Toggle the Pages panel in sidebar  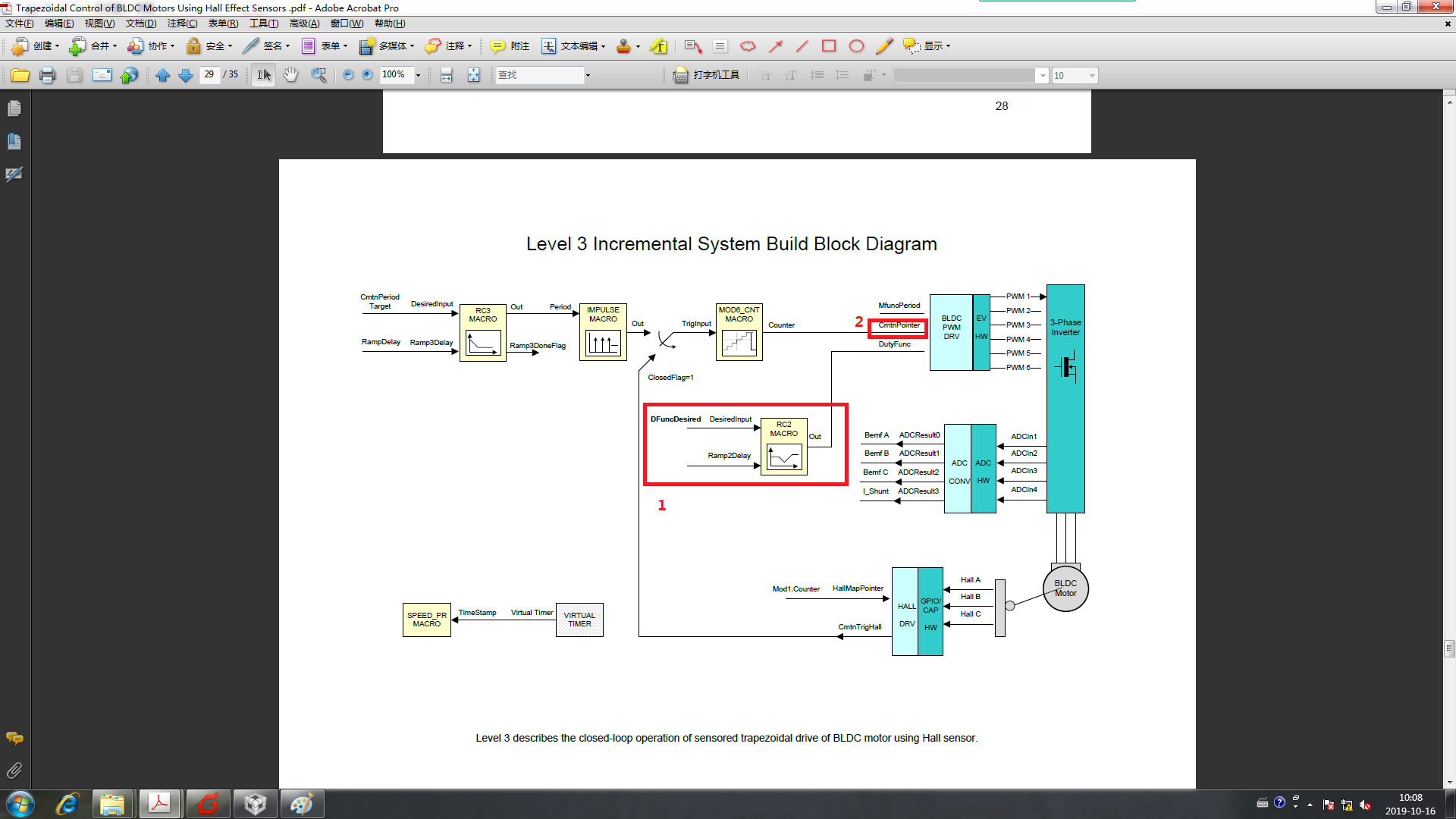click(14, 109)
